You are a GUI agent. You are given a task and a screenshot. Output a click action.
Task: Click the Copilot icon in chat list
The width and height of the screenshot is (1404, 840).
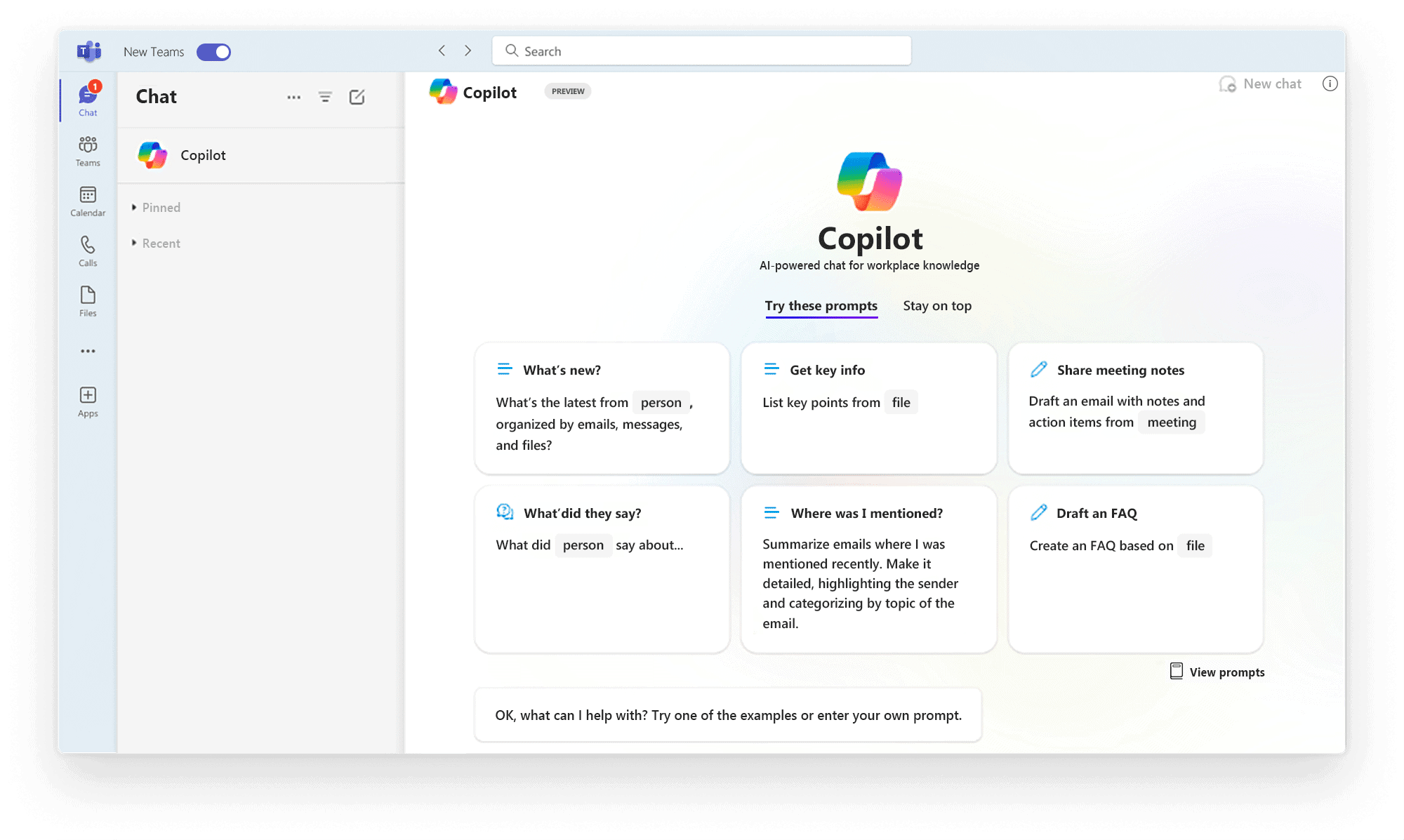click(x=155, y=154)
